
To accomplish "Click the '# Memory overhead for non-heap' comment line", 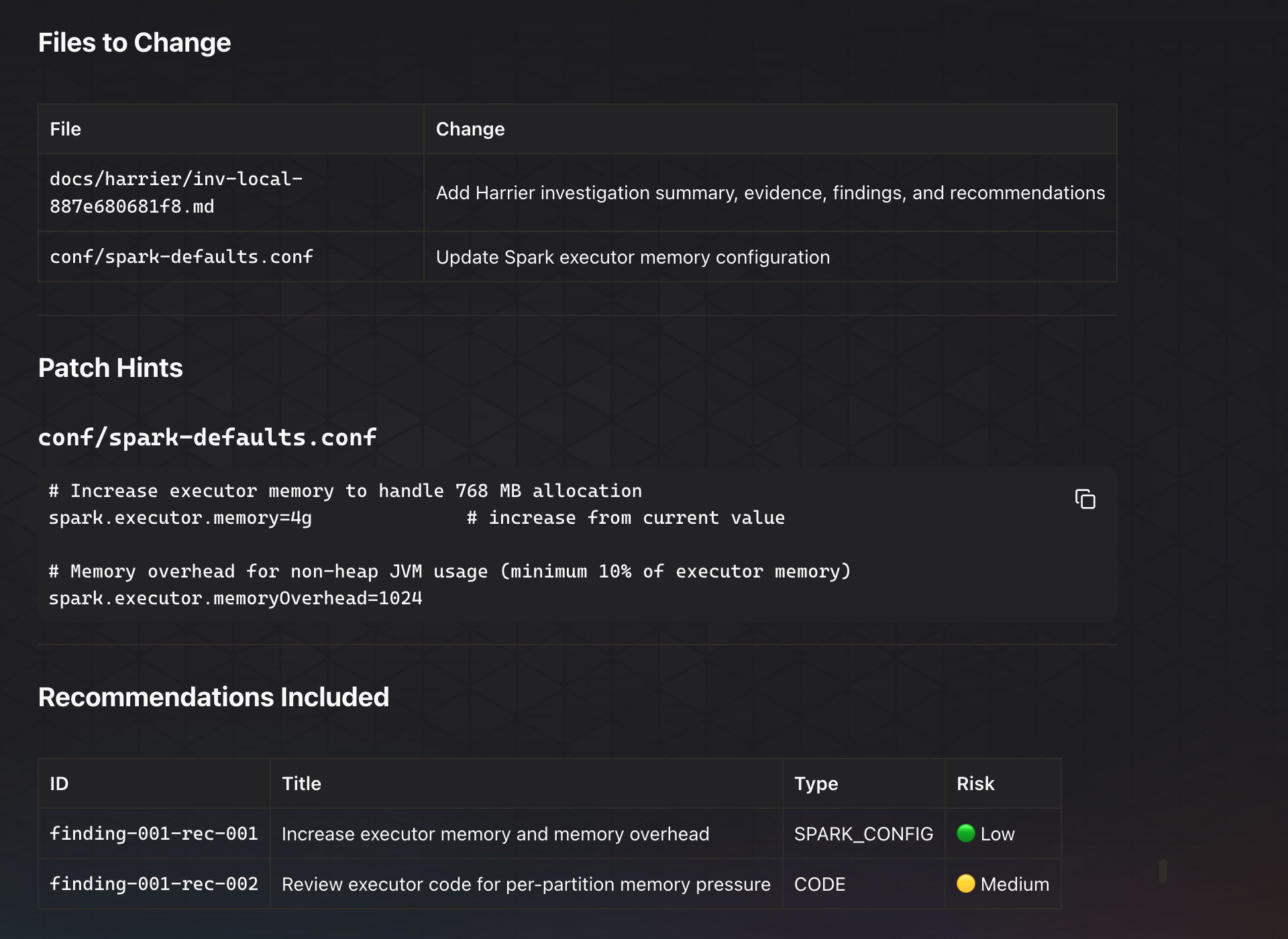I will [449, 571].
